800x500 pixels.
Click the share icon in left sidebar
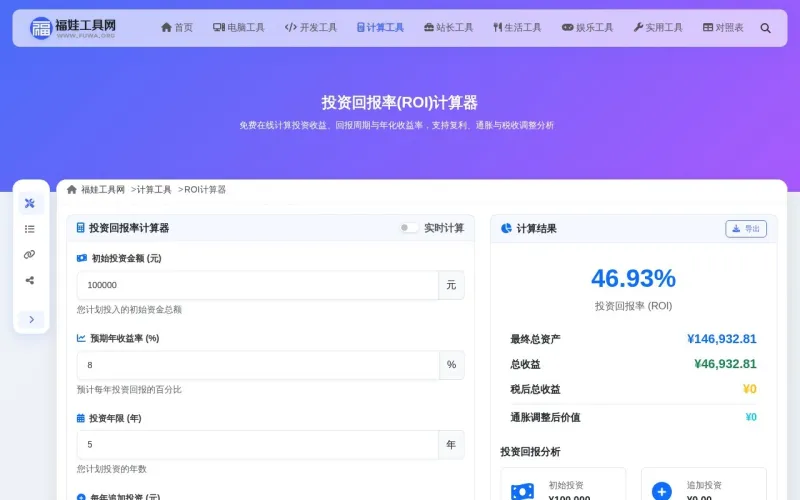point(30,280)
